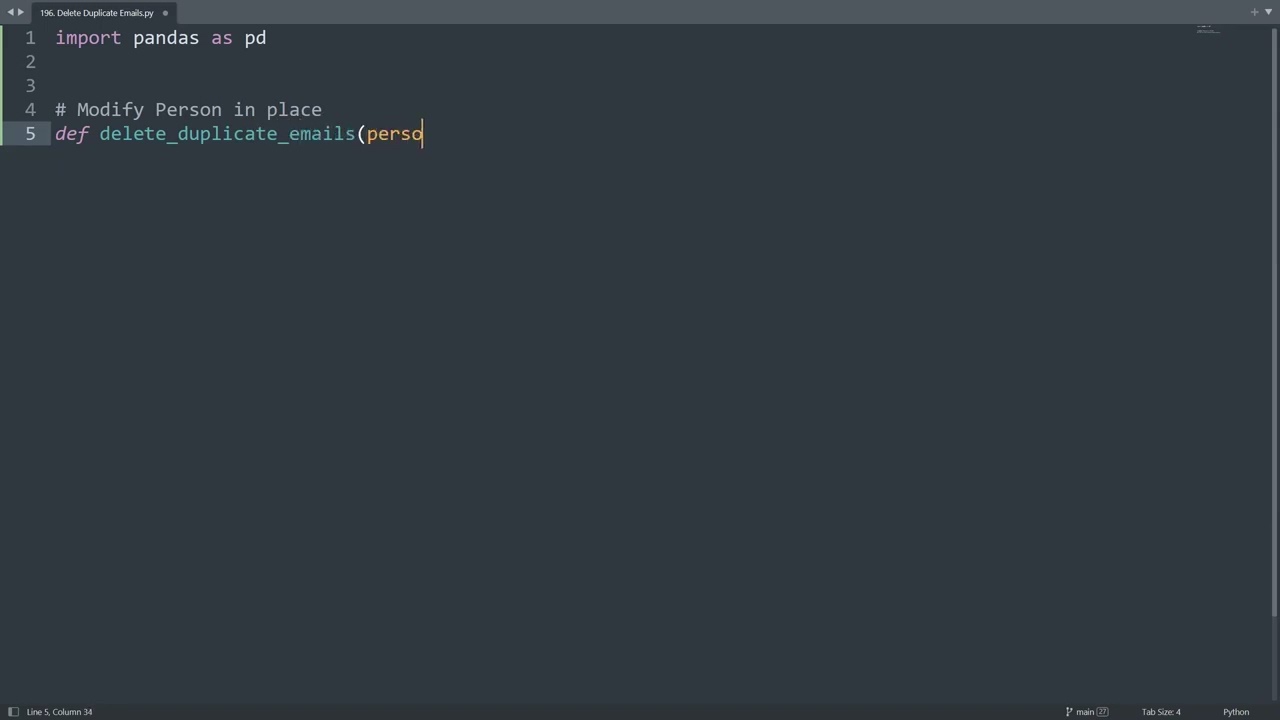Toggle the sidebar from the status bar icon

click(13, 712)
